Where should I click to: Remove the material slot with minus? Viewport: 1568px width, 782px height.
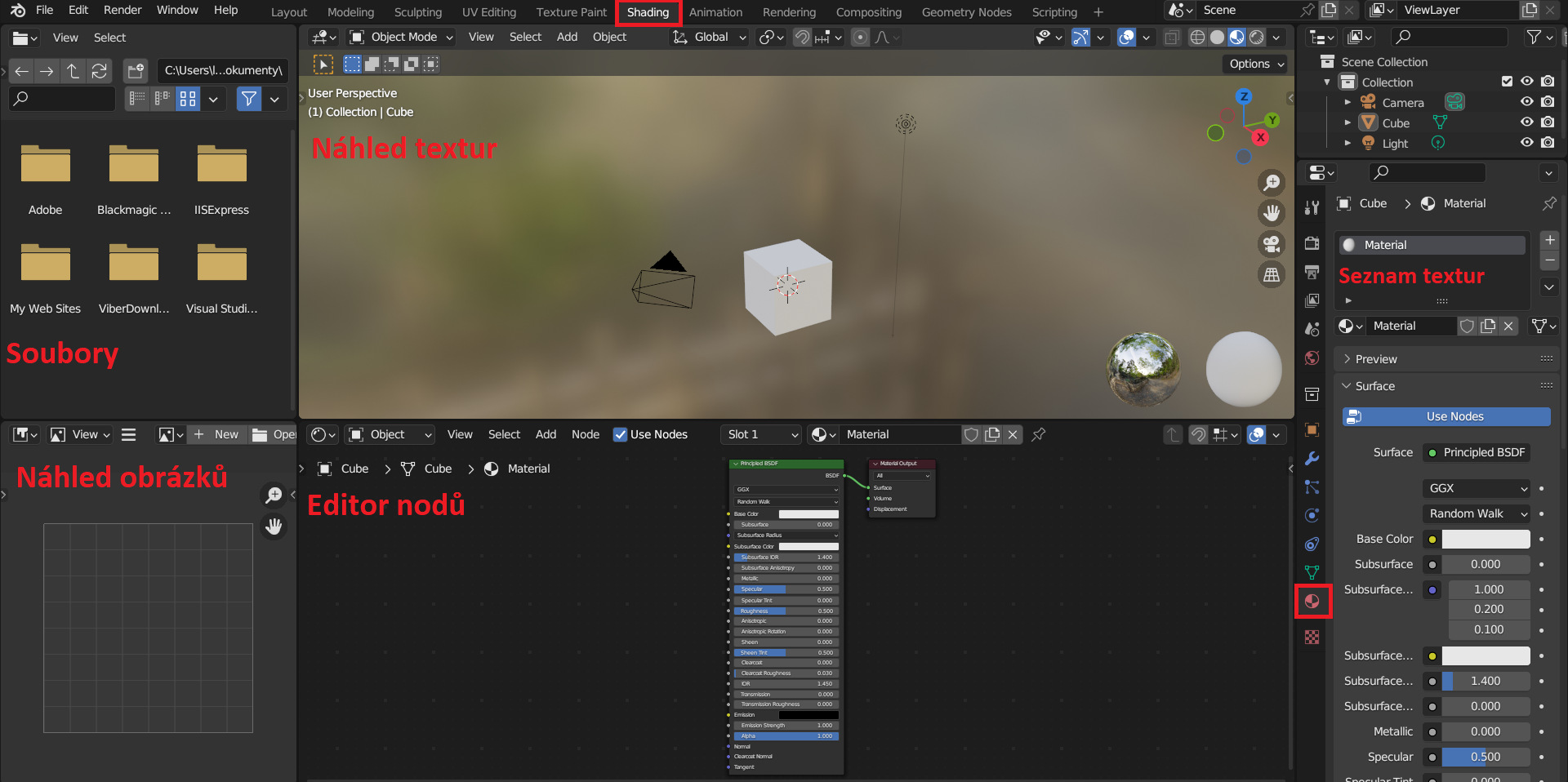(1549, 260)
